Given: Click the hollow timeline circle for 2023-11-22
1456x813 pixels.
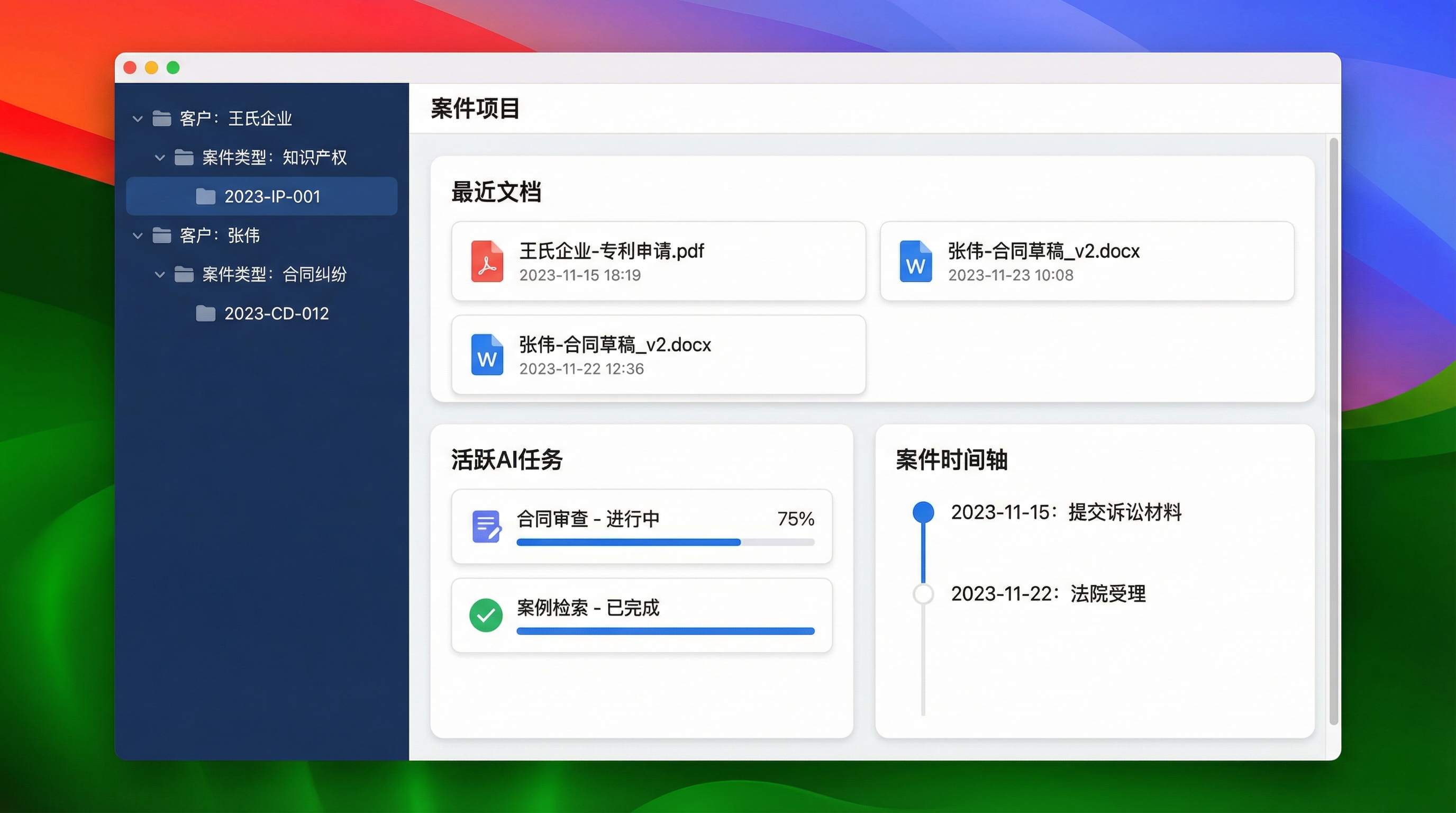Looking at the screenshot, I should coord(924,593).
